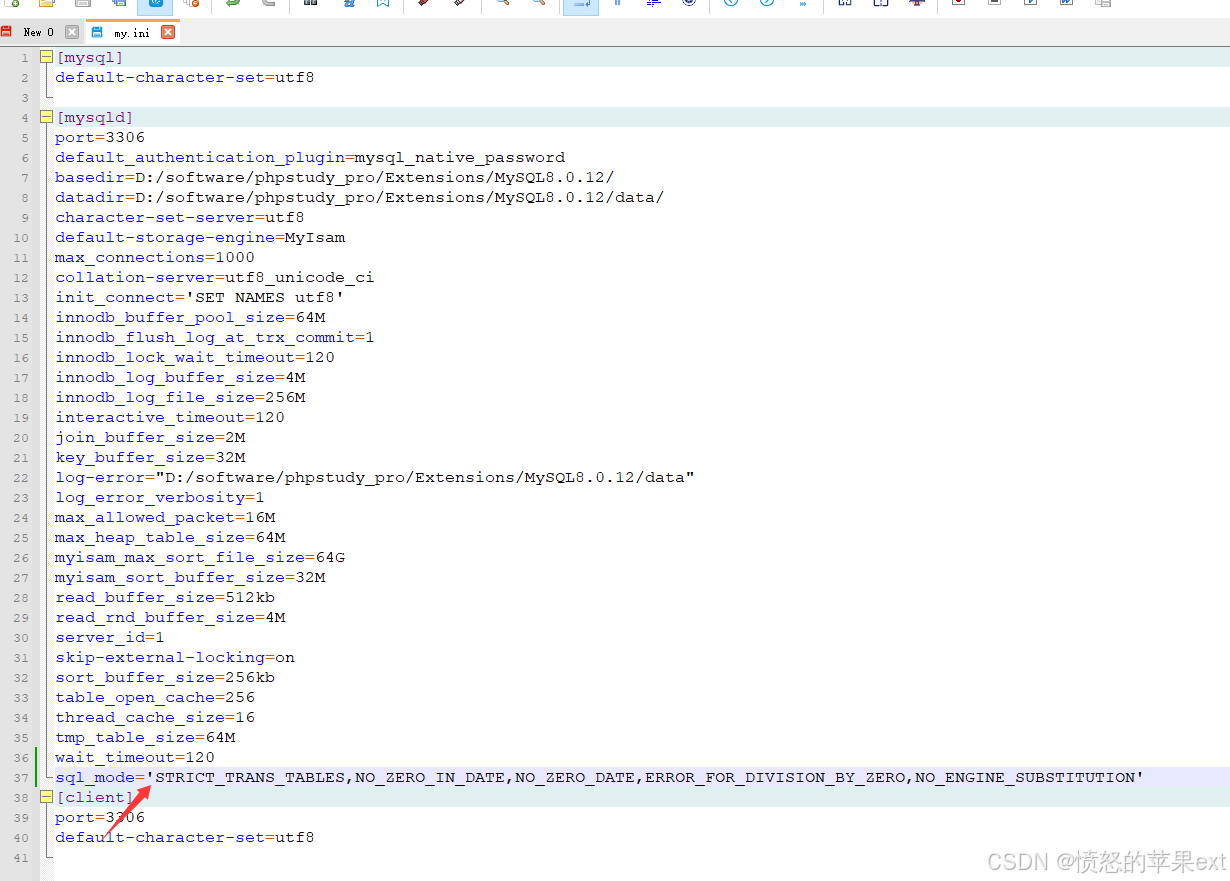
Task: Click the basedir path line
Action: (335, 177)
